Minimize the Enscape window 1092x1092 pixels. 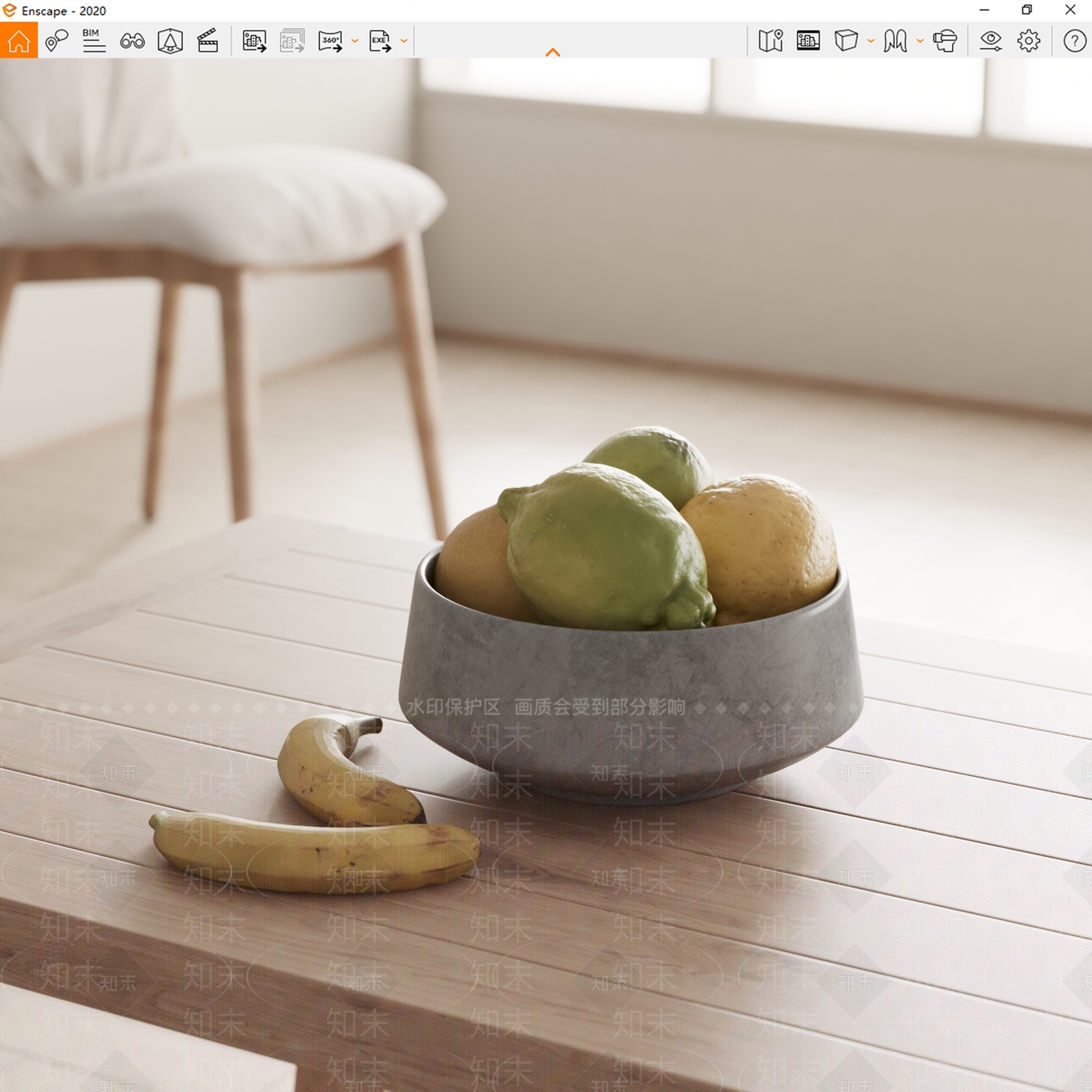coord(984,10)
